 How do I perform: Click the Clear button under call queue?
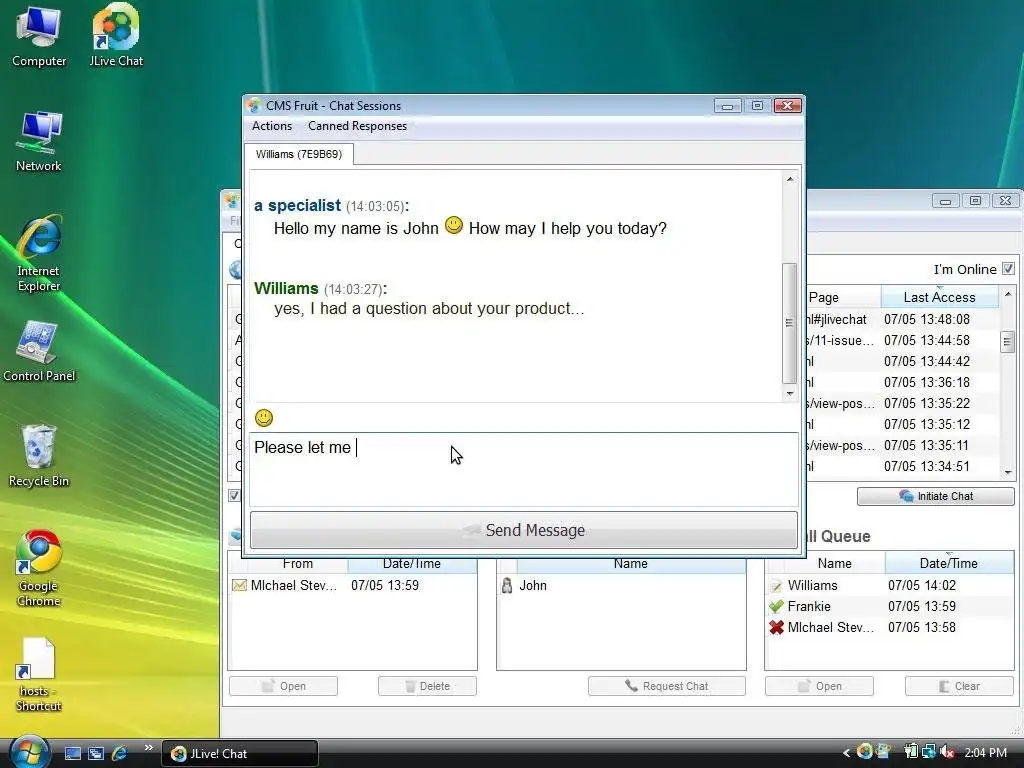coord(959,686)
